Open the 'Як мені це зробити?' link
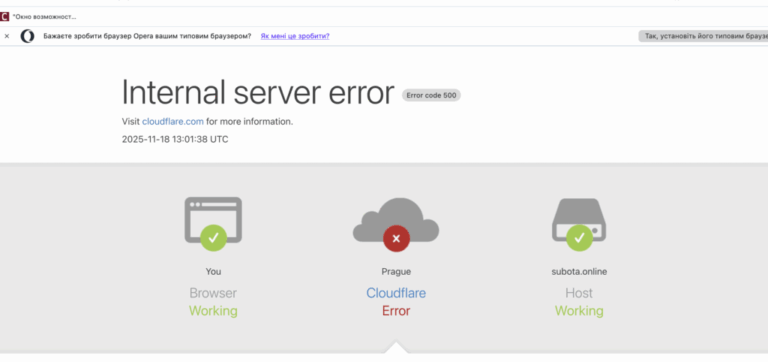The width and height of the screenshot is (768, 362). click(x=295, y=36)
